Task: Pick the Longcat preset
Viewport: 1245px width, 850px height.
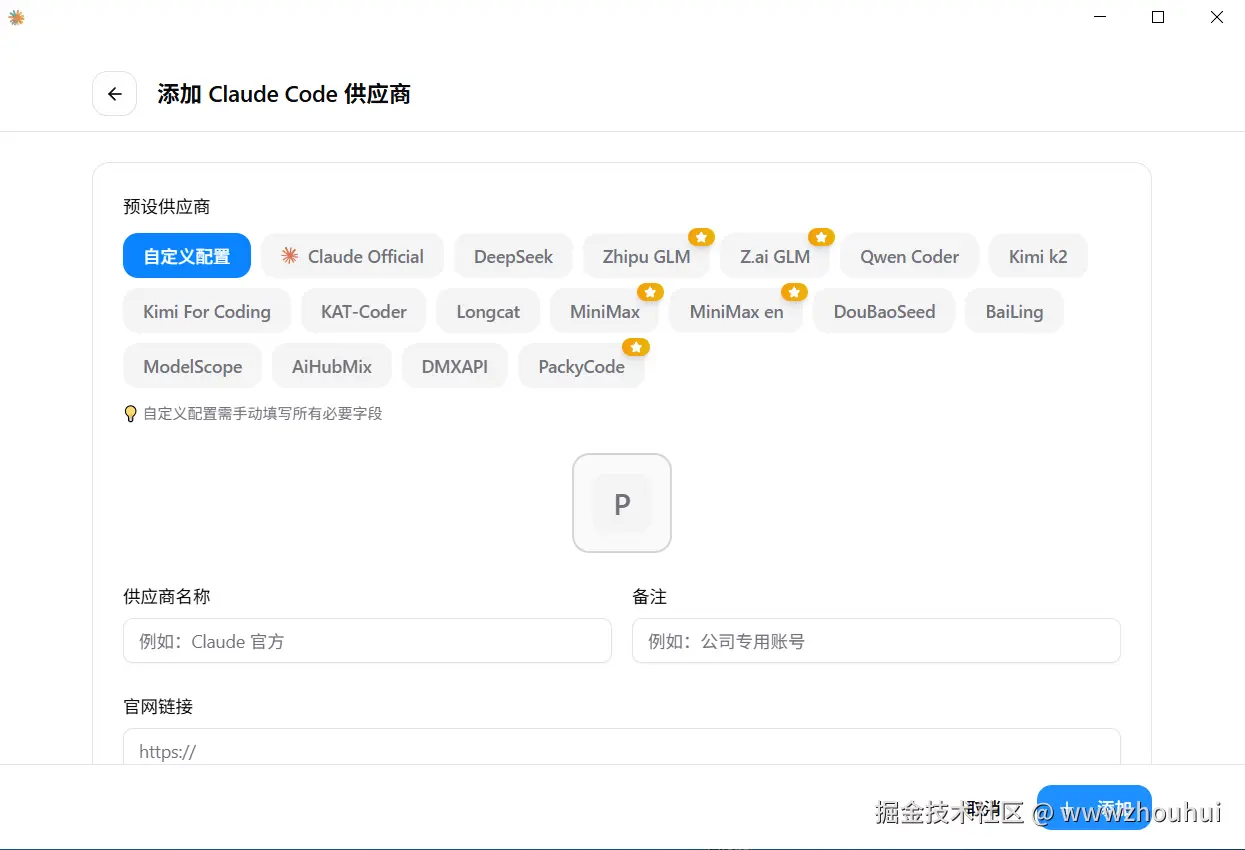Action: click(x=488, y=311)
